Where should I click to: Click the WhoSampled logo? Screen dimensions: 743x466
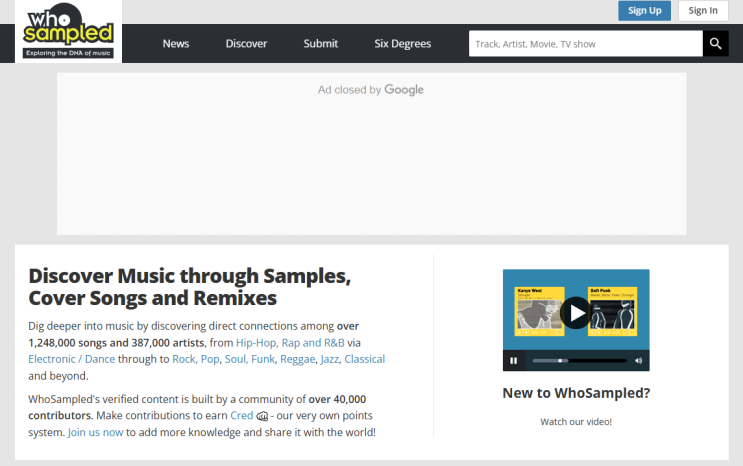68,31
